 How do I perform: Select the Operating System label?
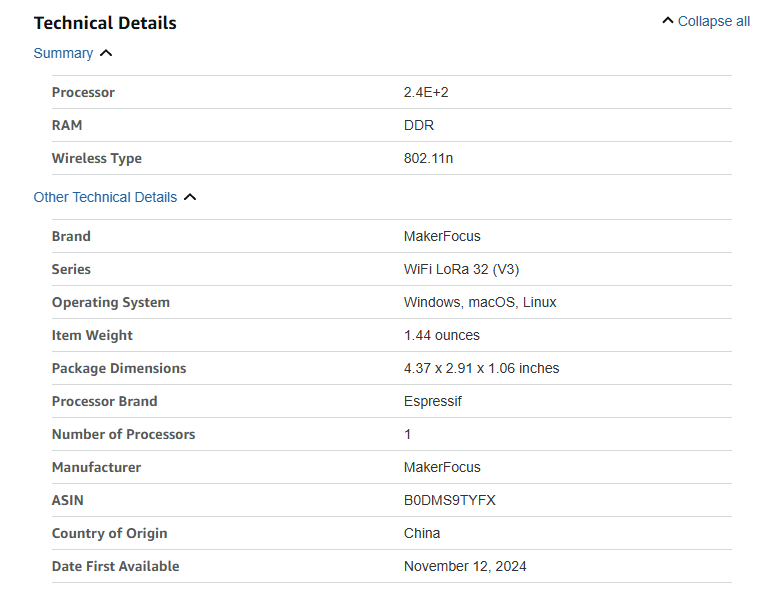point(111,302)
